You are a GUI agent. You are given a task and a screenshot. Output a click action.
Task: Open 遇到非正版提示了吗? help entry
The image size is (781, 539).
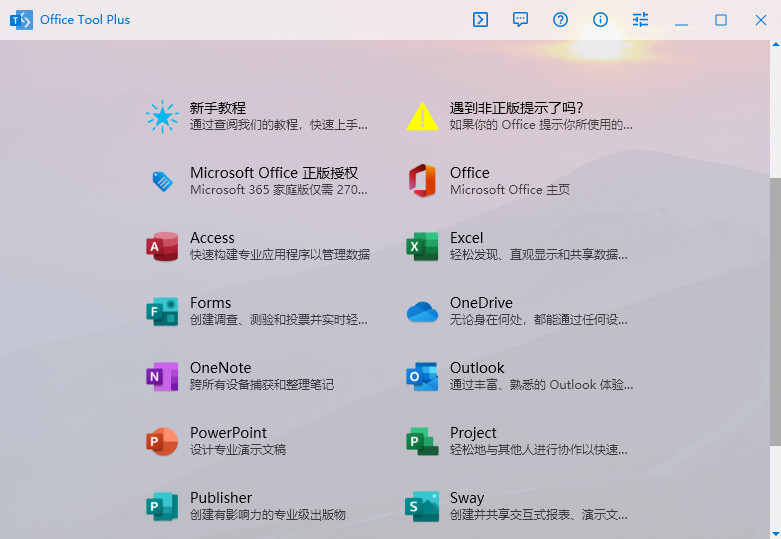tap(516, 108)
